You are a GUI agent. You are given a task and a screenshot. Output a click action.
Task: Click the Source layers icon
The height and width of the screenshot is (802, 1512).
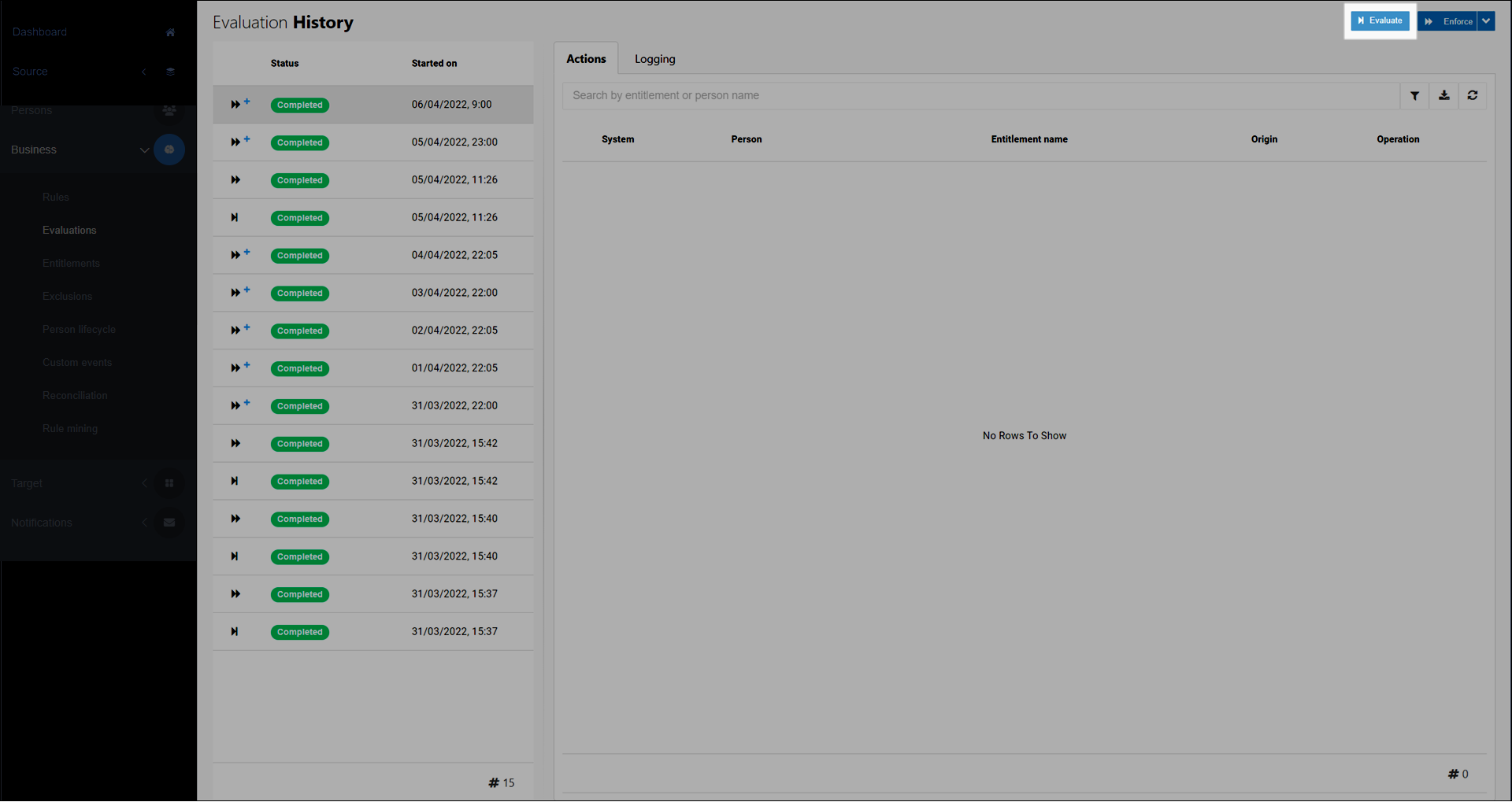tap(170, 72)
